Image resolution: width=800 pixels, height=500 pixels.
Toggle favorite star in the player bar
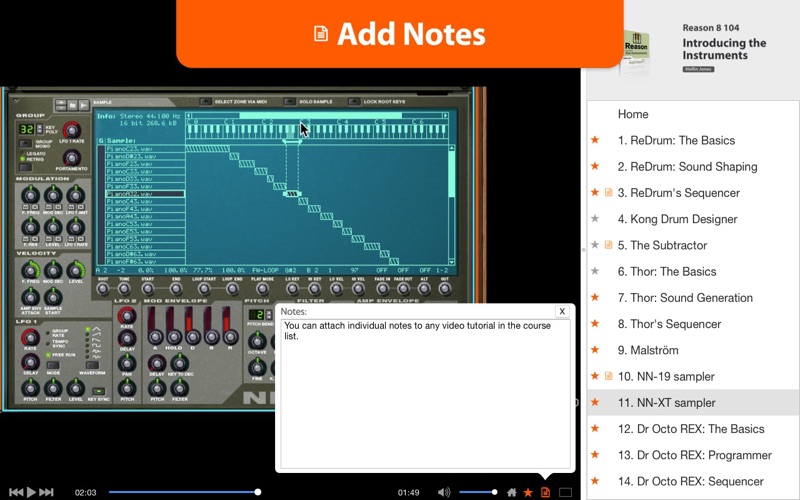click(x=528, y=492)
